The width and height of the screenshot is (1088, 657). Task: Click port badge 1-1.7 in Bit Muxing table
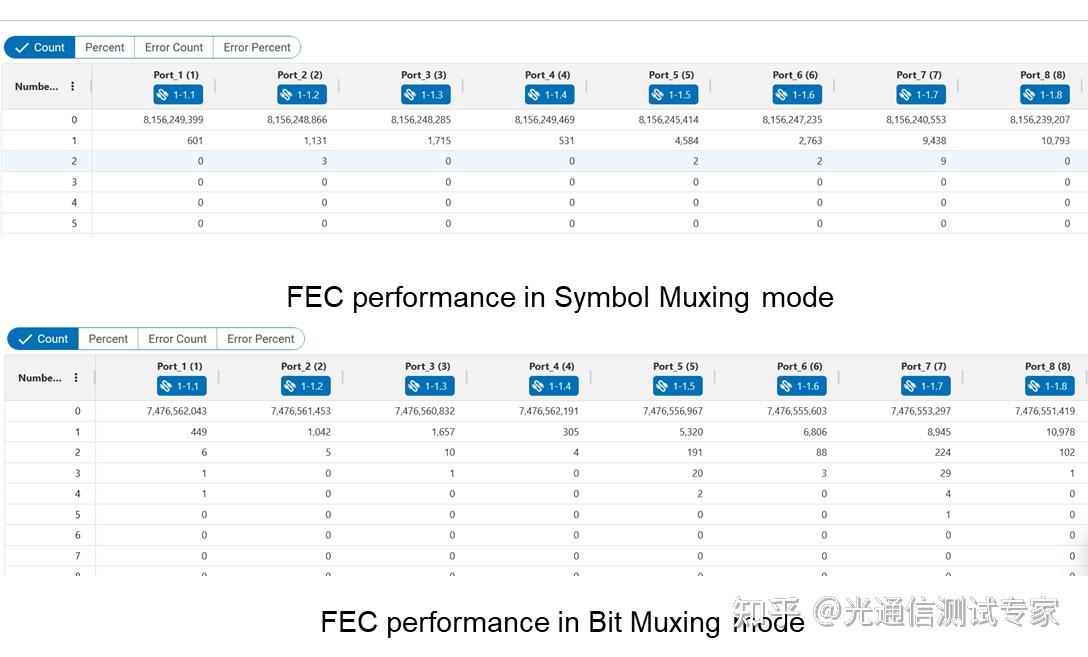(925, 386)
